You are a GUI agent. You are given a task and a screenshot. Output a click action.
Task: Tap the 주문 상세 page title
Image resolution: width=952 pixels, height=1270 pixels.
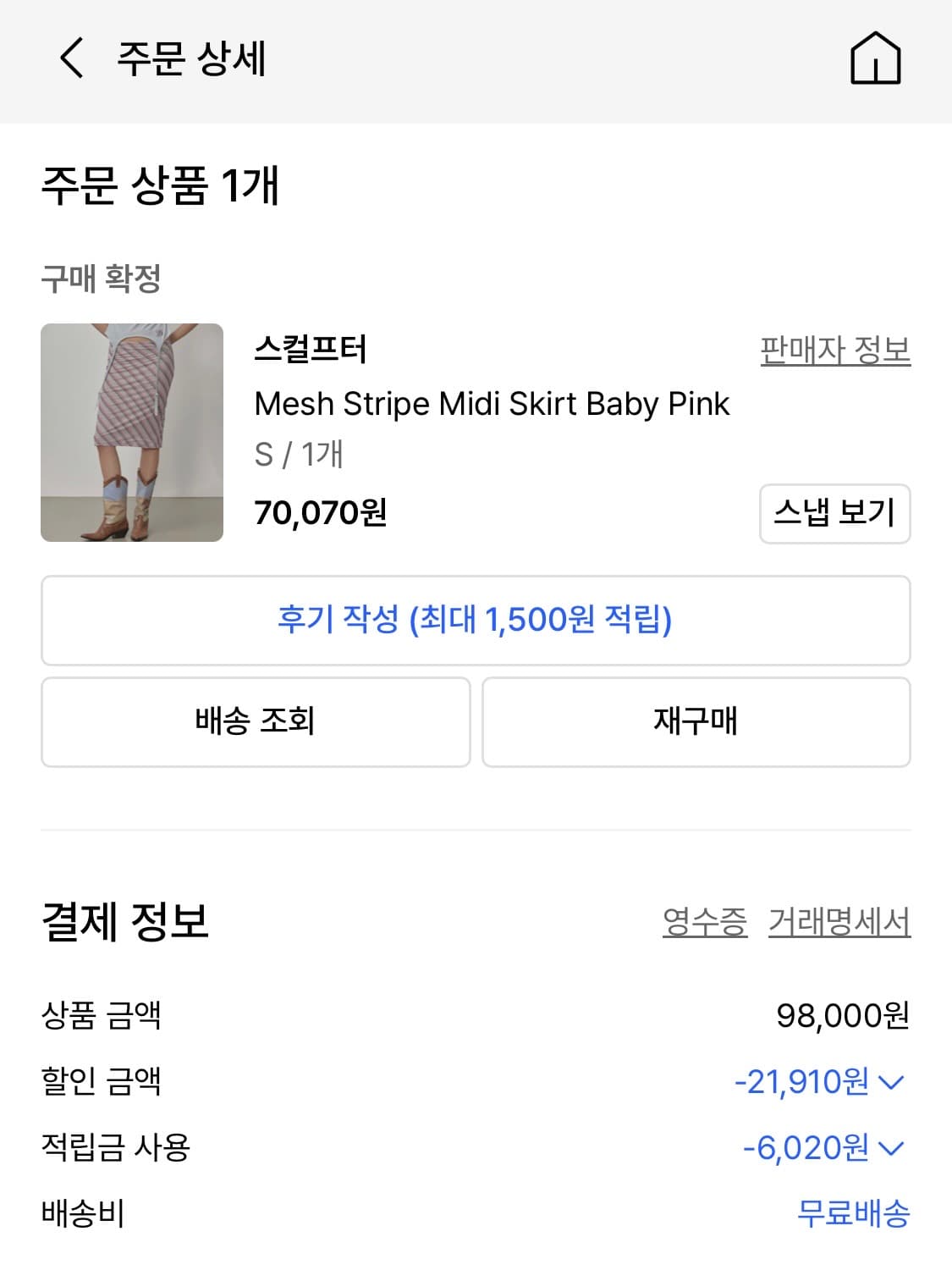191,58
